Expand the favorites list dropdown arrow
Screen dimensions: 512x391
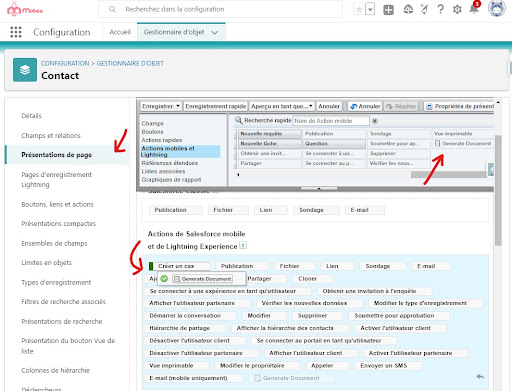pyautogui.click(x=370, y=9)
